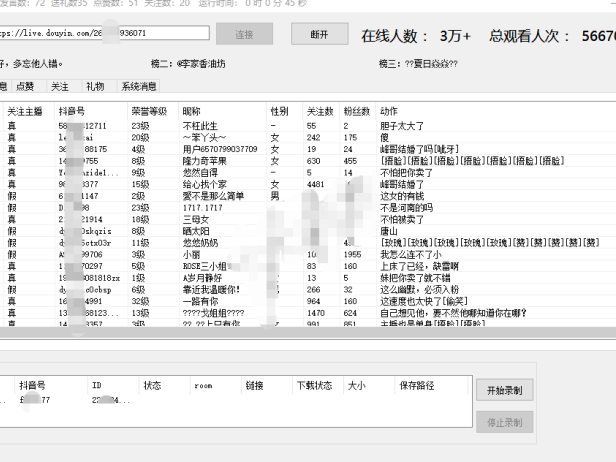
Task: Select the row with nickname 晒太阳
Action: 308,231
